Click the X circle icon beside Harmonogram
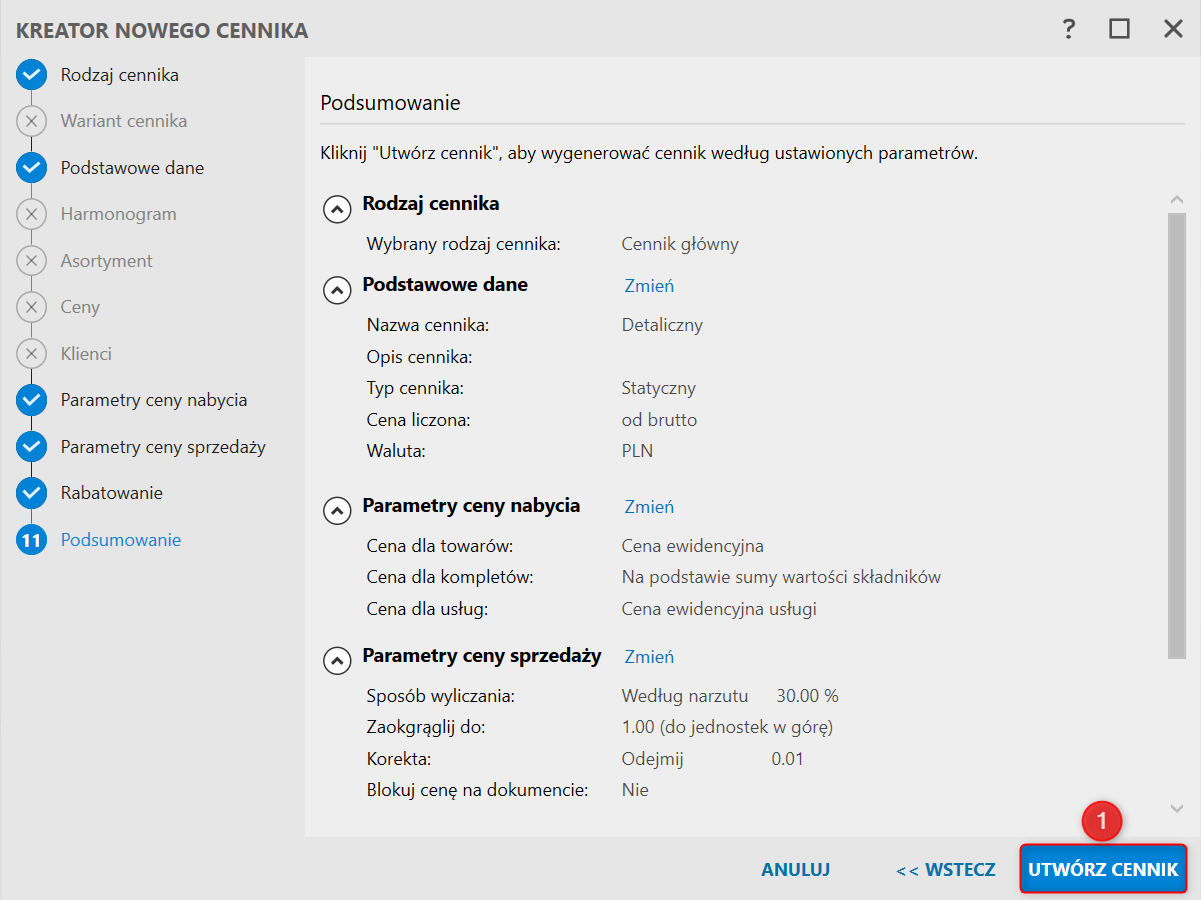The width and height of the screenshot is (1201, 900). (x=32, y=214)
